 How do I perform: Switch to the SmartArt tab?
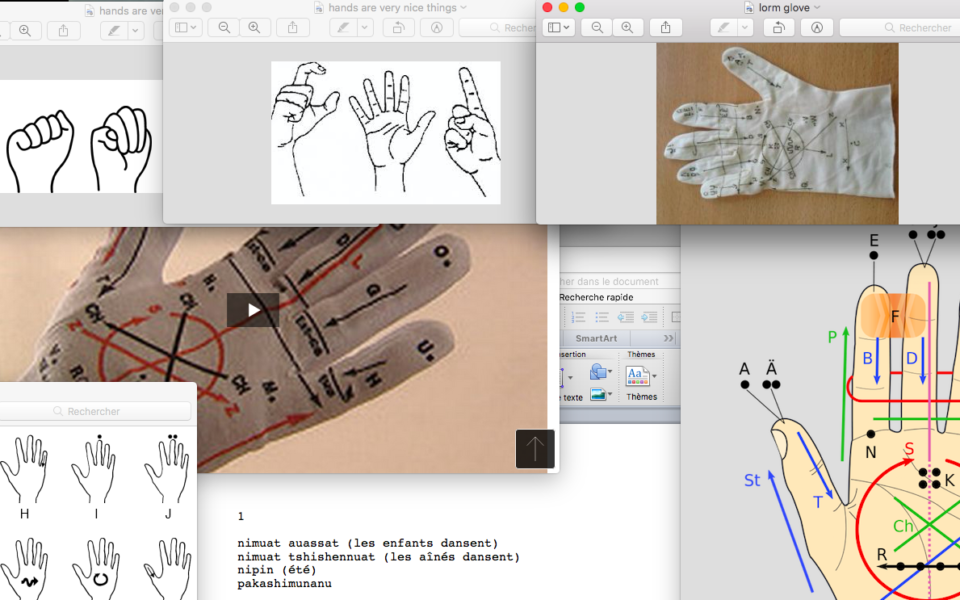tap(596, 339)
